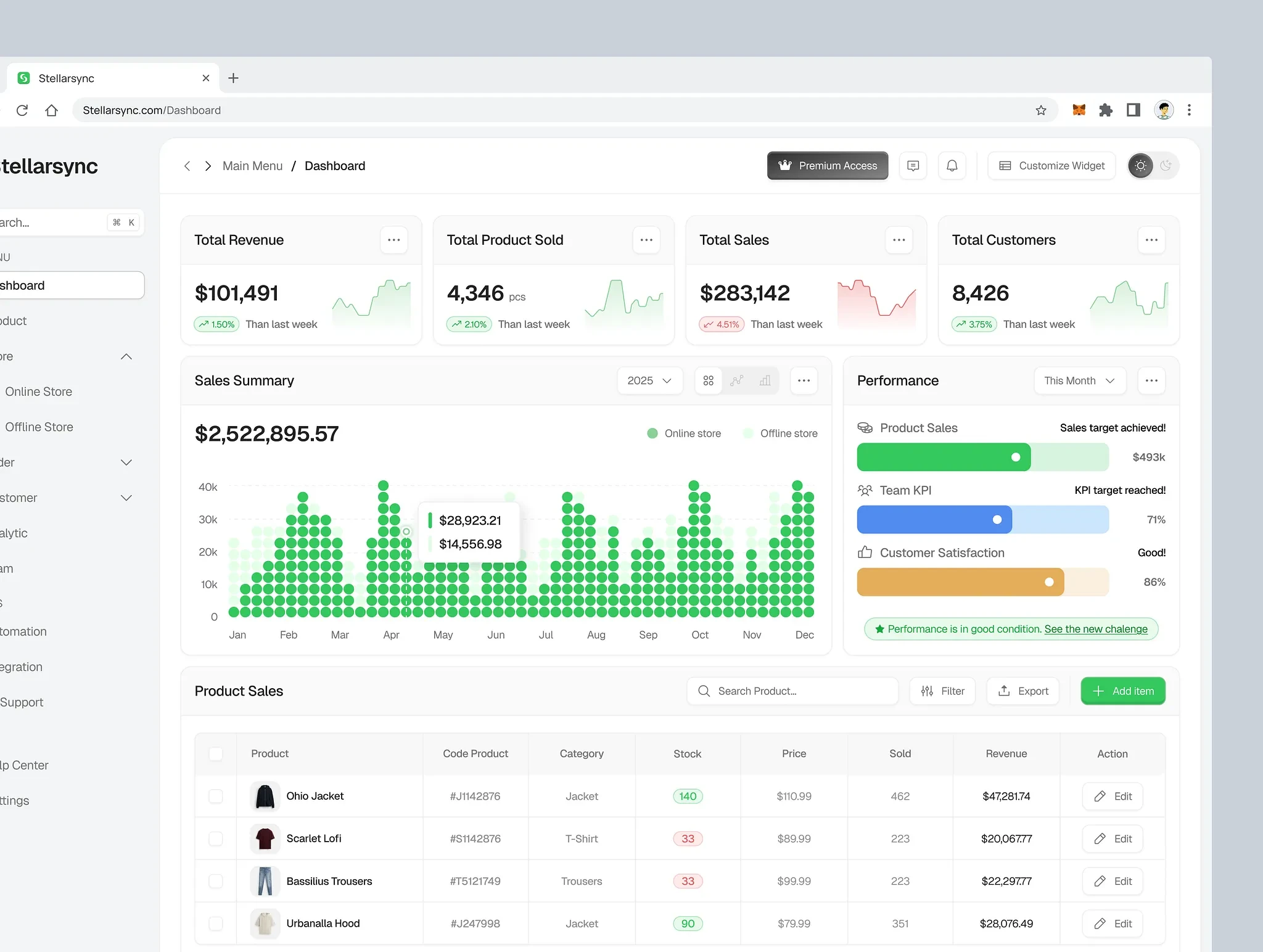The height and width of the screenshot is (952, 1263).
Task: Open the 2025 year dropdown
Action: click(650, 380)
